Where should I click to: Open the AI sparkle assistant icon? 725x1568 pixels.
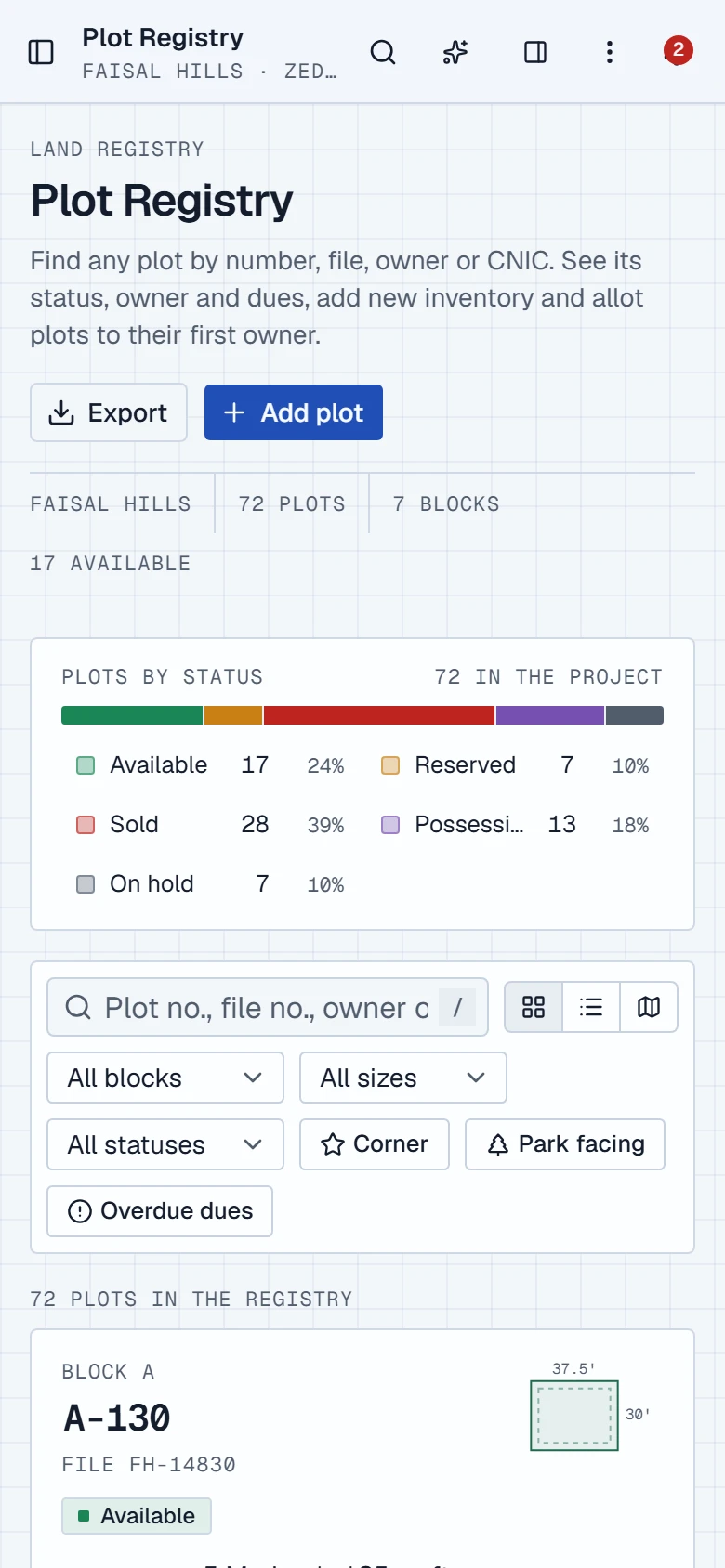point(455,52)
